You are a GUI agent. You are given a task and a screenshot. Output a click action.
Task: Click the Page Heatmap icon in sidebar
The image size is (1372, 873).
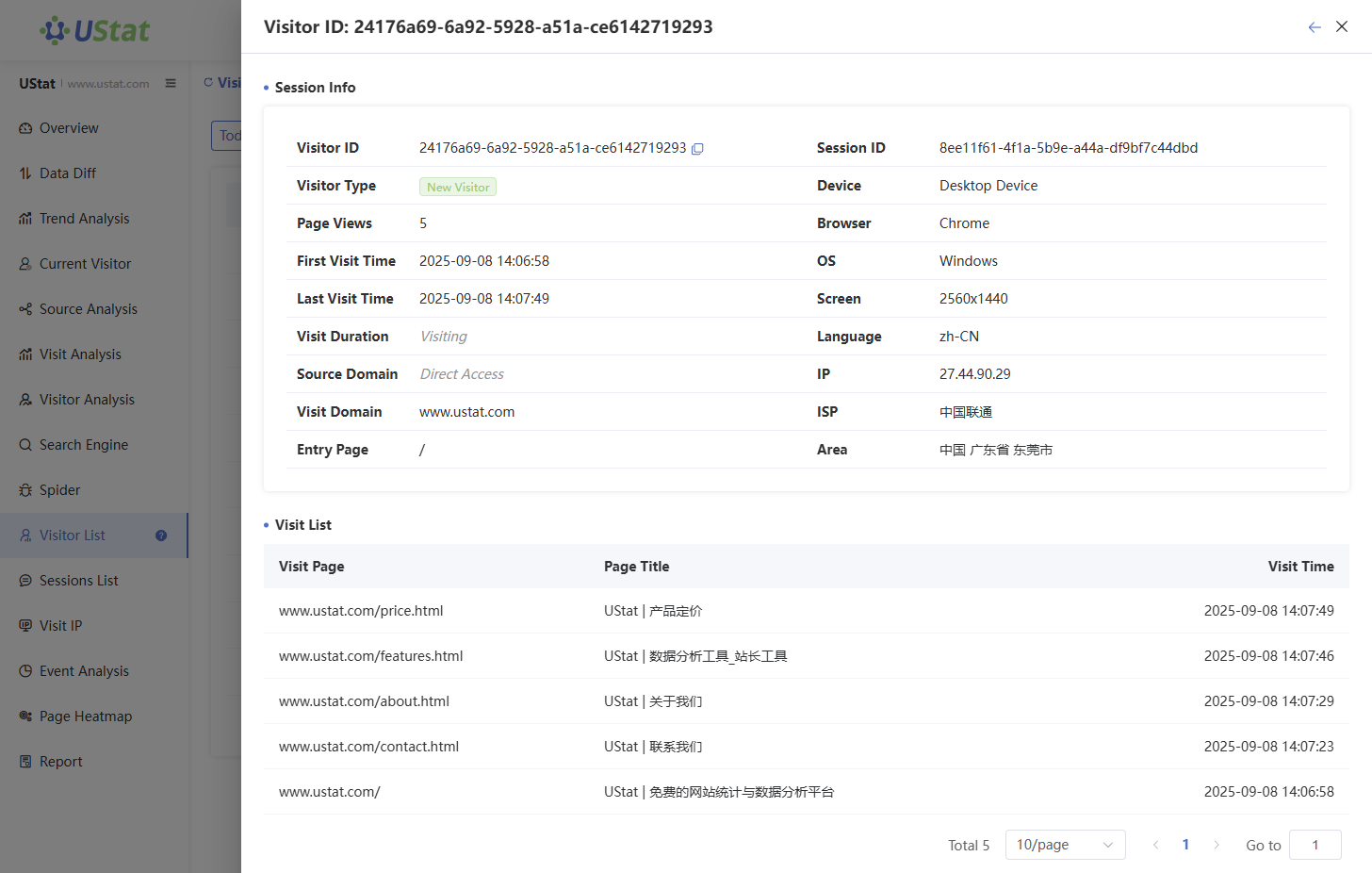25,717
